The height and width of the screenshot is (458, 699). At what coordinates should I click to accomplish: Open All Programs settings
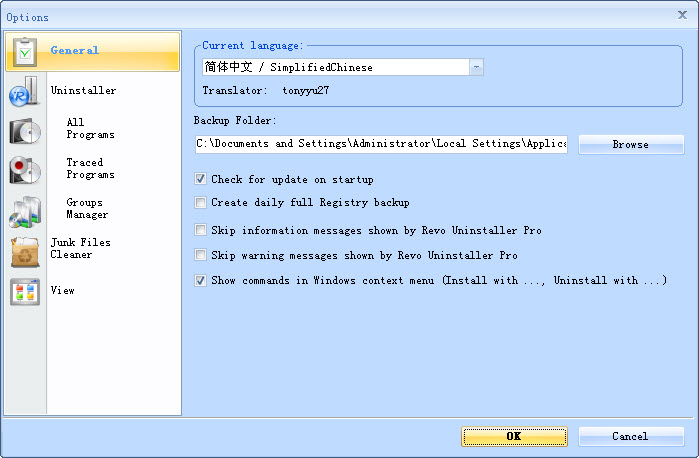coord(90,128)
